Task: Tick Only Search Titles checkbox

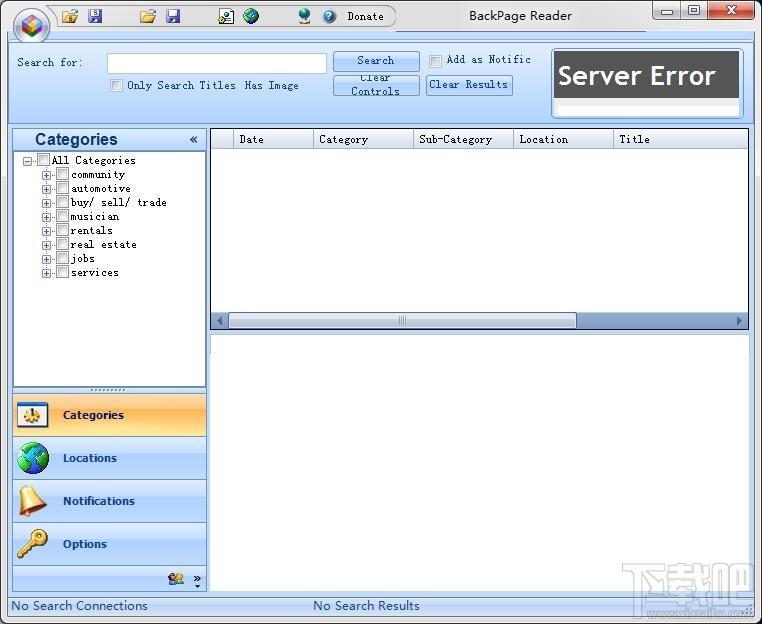Action: point(116,86)
